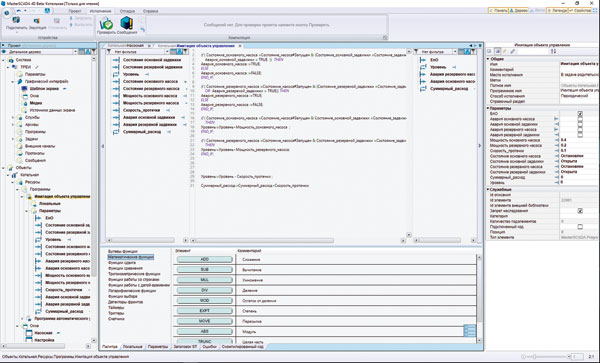The width and height of the screenshot is (600, 363).
Task: Insert the ADD function button
Action: tap(204, 259)
